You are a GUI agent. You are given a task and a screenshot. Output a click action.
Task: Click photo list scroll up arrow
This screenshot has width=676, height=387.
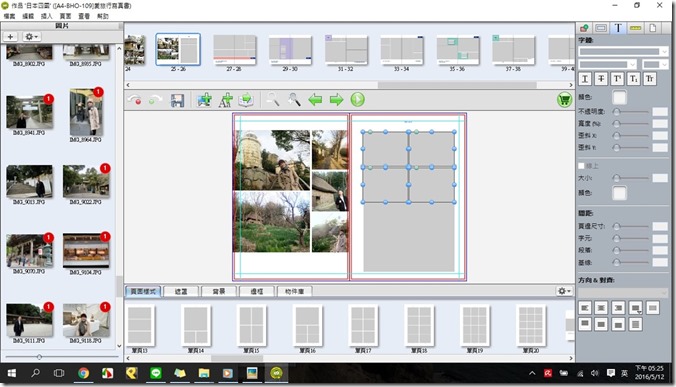click(119, 48)
